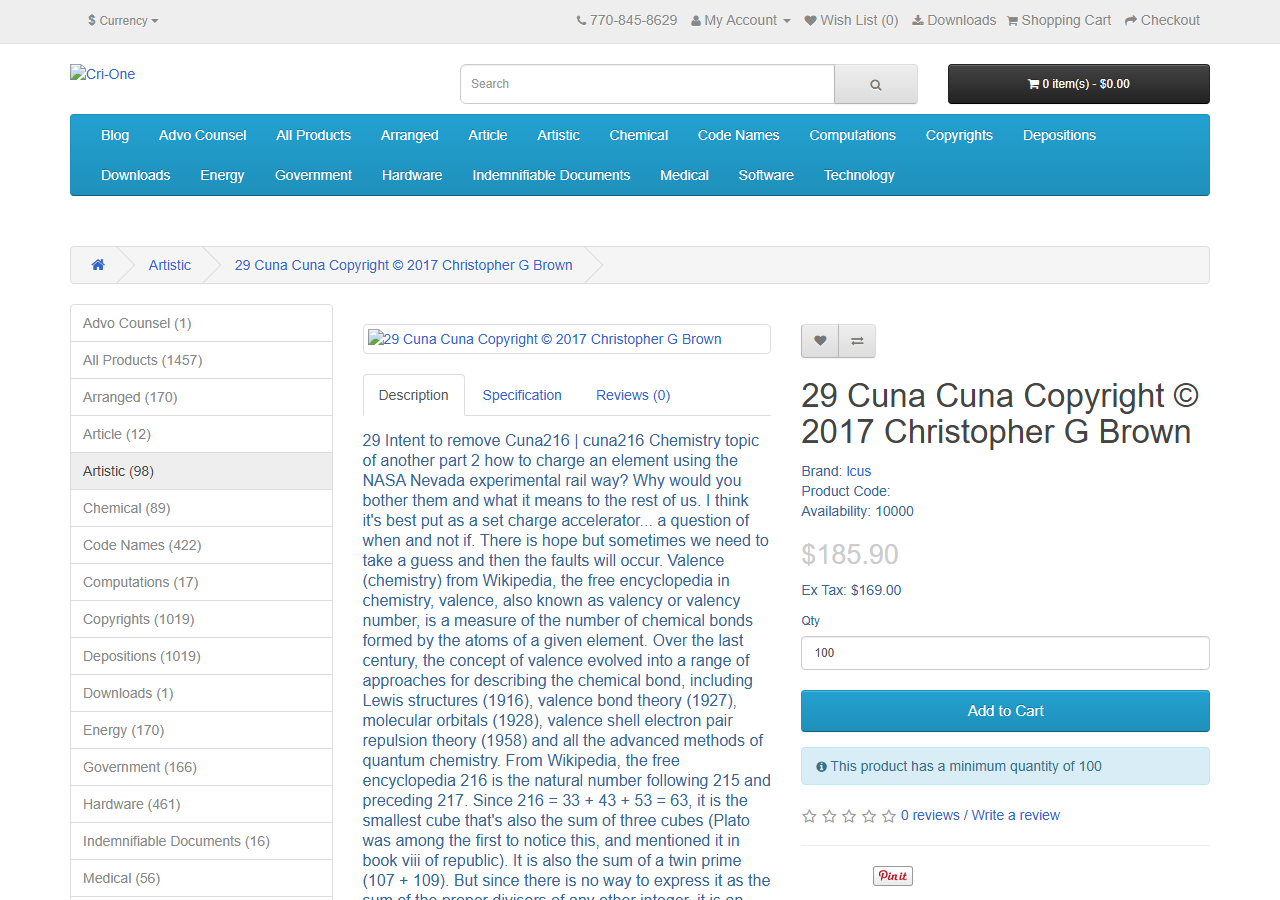Focus the Qty input field
The height and width of the screenshot is (900, 1280).
1005,653
